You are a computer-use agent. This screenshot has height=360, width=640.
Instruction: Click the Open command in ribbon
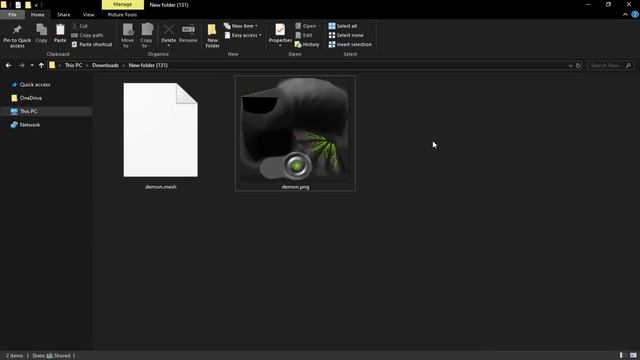[305, 26]
